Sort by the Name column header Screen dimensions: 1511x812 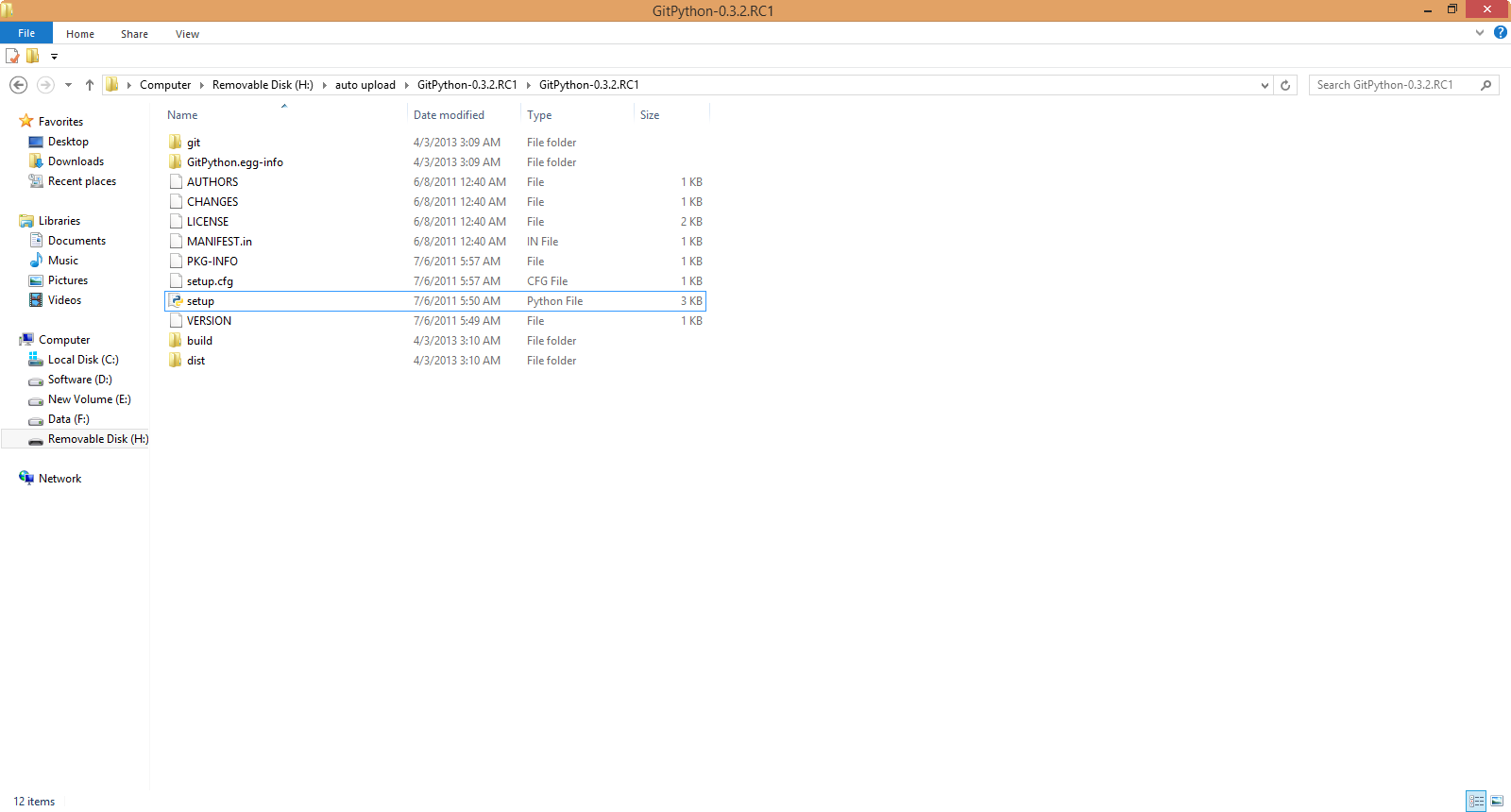point(183,115)
